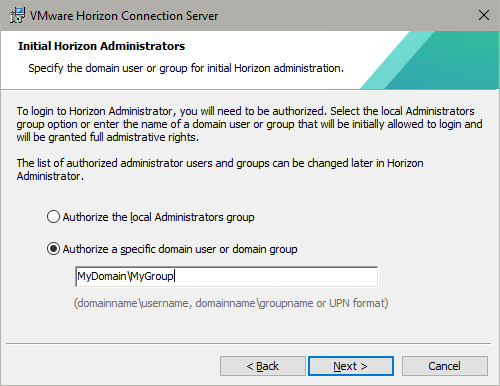Click 'The list of authorized administrator users' paragraph
Viewport: 500px width, 386px height.
tap(220, 170)
